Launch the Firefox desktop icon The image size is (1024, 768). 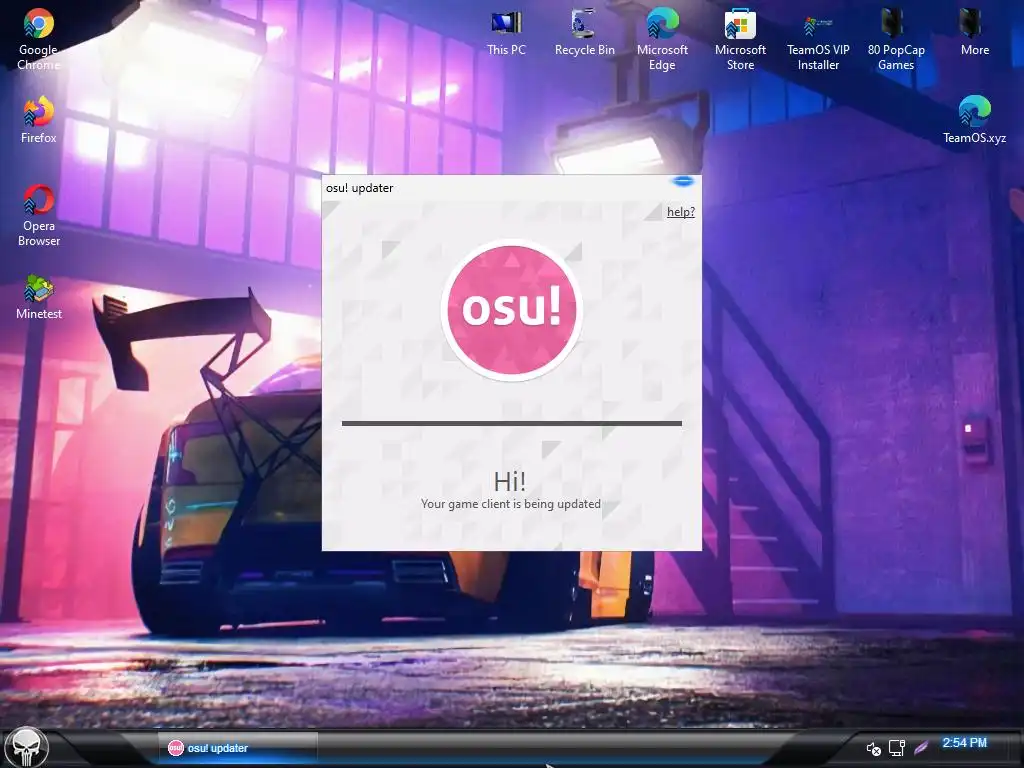(x=39, y=120)
